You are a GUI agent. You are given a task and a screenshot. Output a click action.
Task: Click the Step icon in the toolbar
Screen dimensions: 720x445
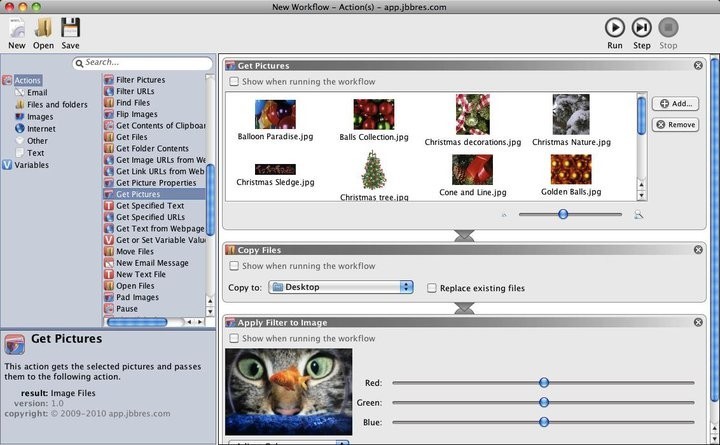coord(642,28)
